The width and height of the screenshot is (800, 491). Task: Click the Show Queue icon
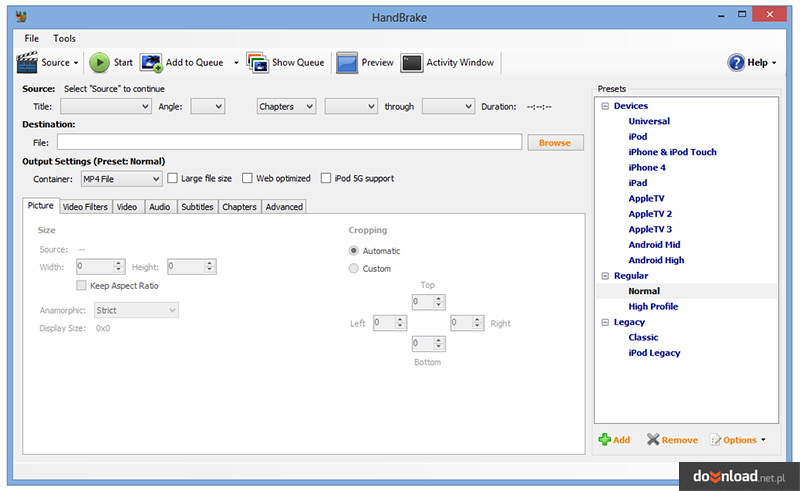pyautogui.click(x=257, y=62)
